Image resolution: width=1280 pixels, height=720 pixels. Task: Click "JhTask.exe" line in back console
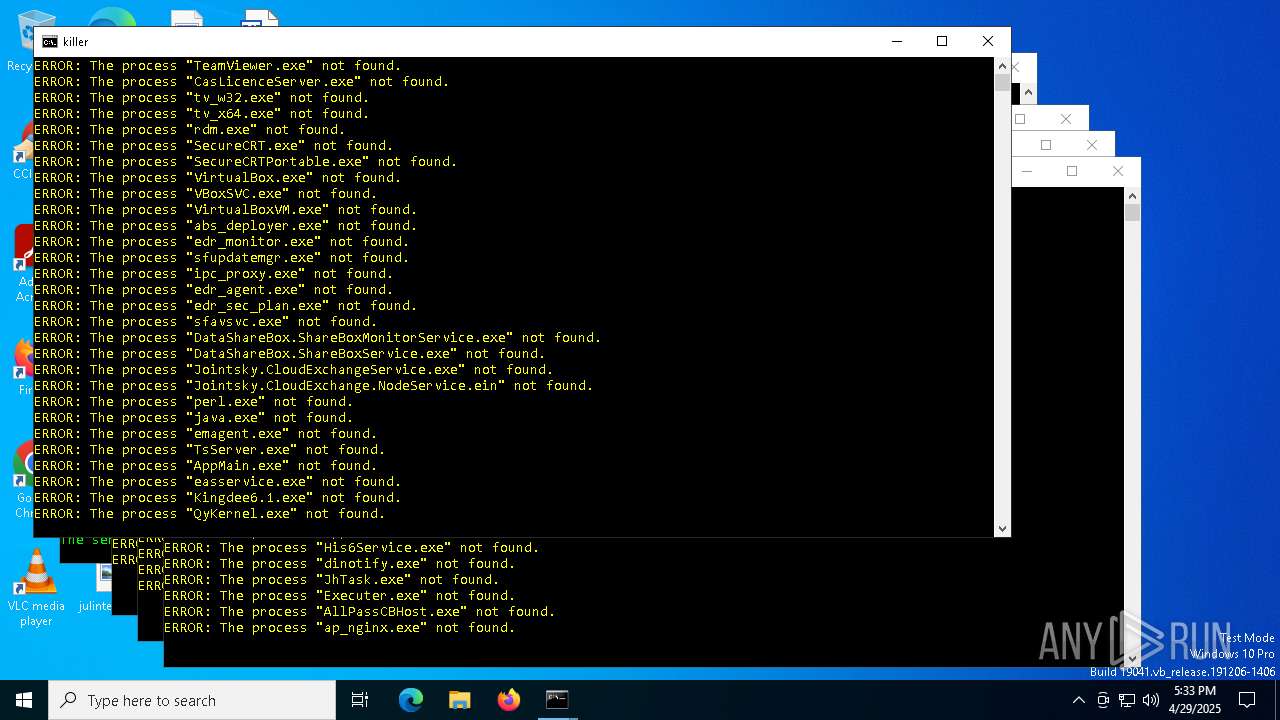coord(331,580)
